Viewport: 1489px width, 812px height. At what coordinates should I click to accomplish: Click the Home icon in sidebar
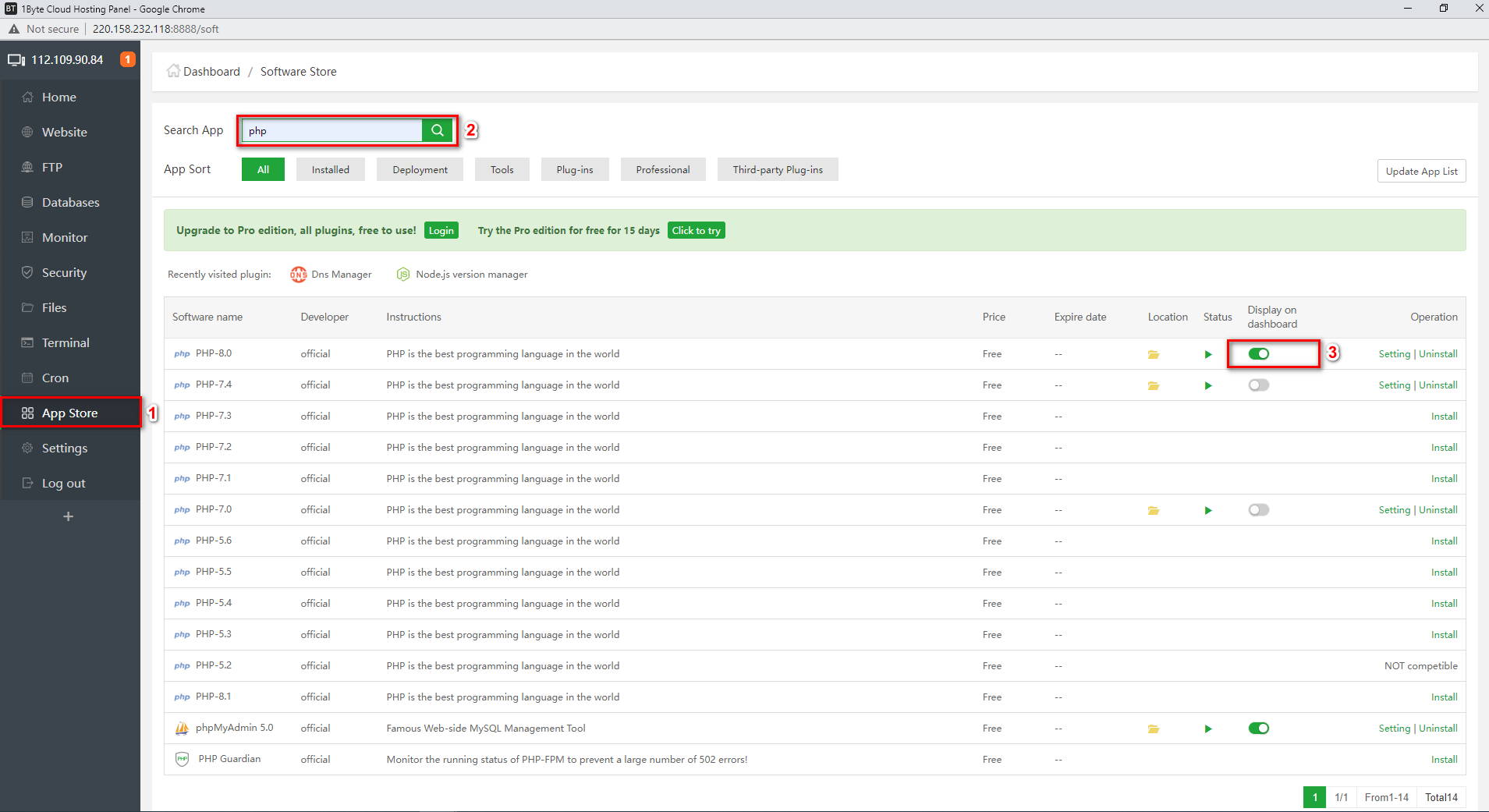click(27, 98)
